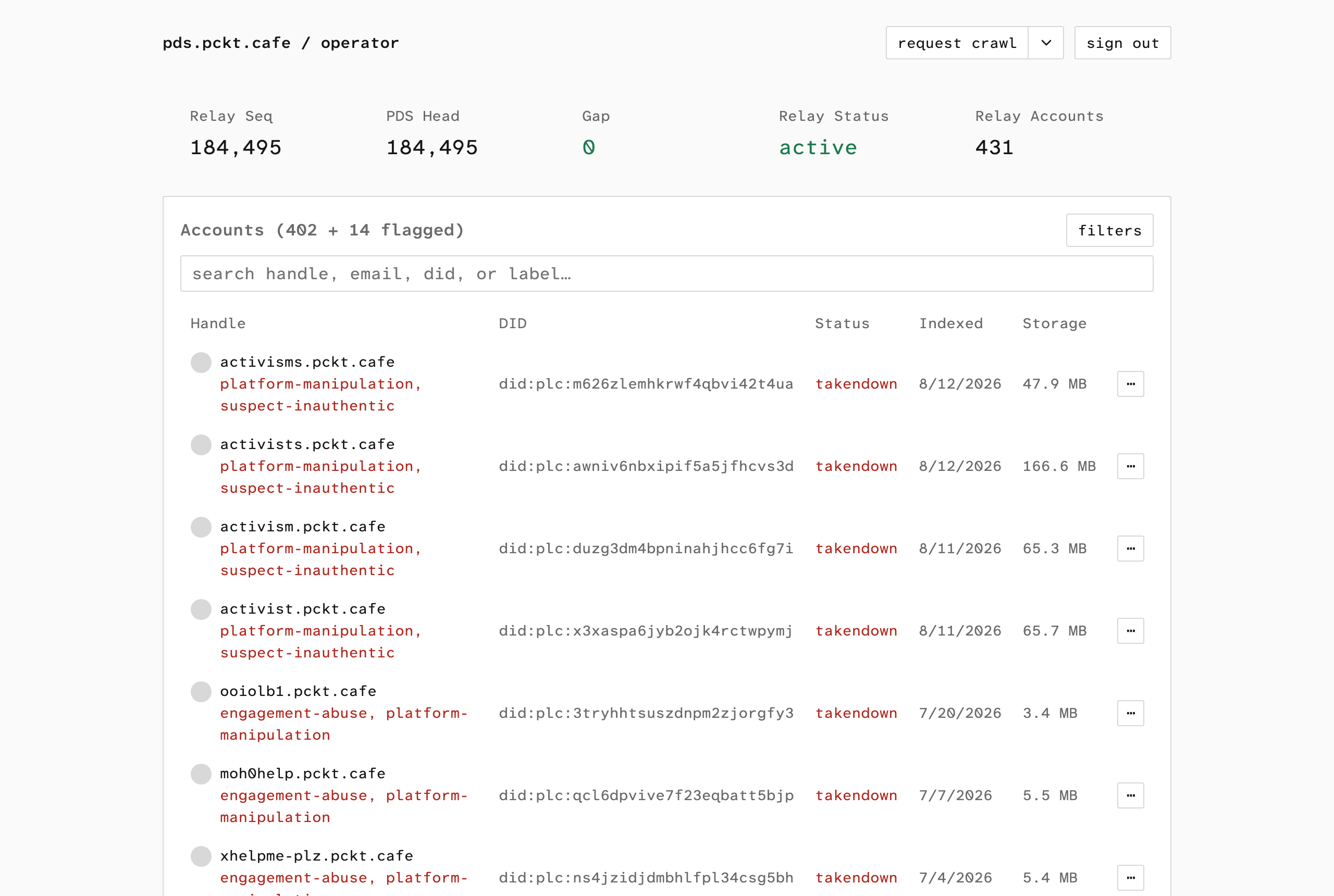
Task: Click the Accounts (402 + 14 flagged) heading
Action: (x=323, y=230)
